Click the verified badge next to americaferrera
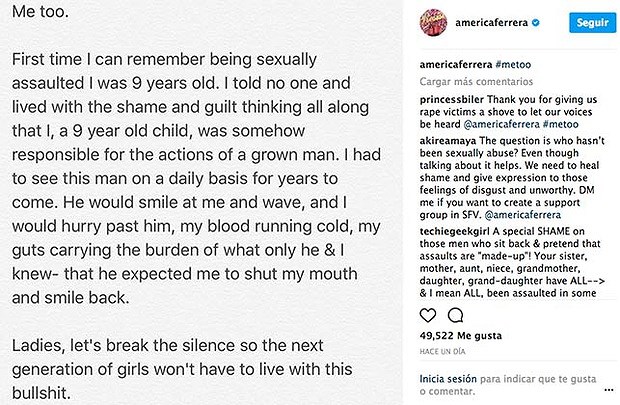 [x=536, y=23]
